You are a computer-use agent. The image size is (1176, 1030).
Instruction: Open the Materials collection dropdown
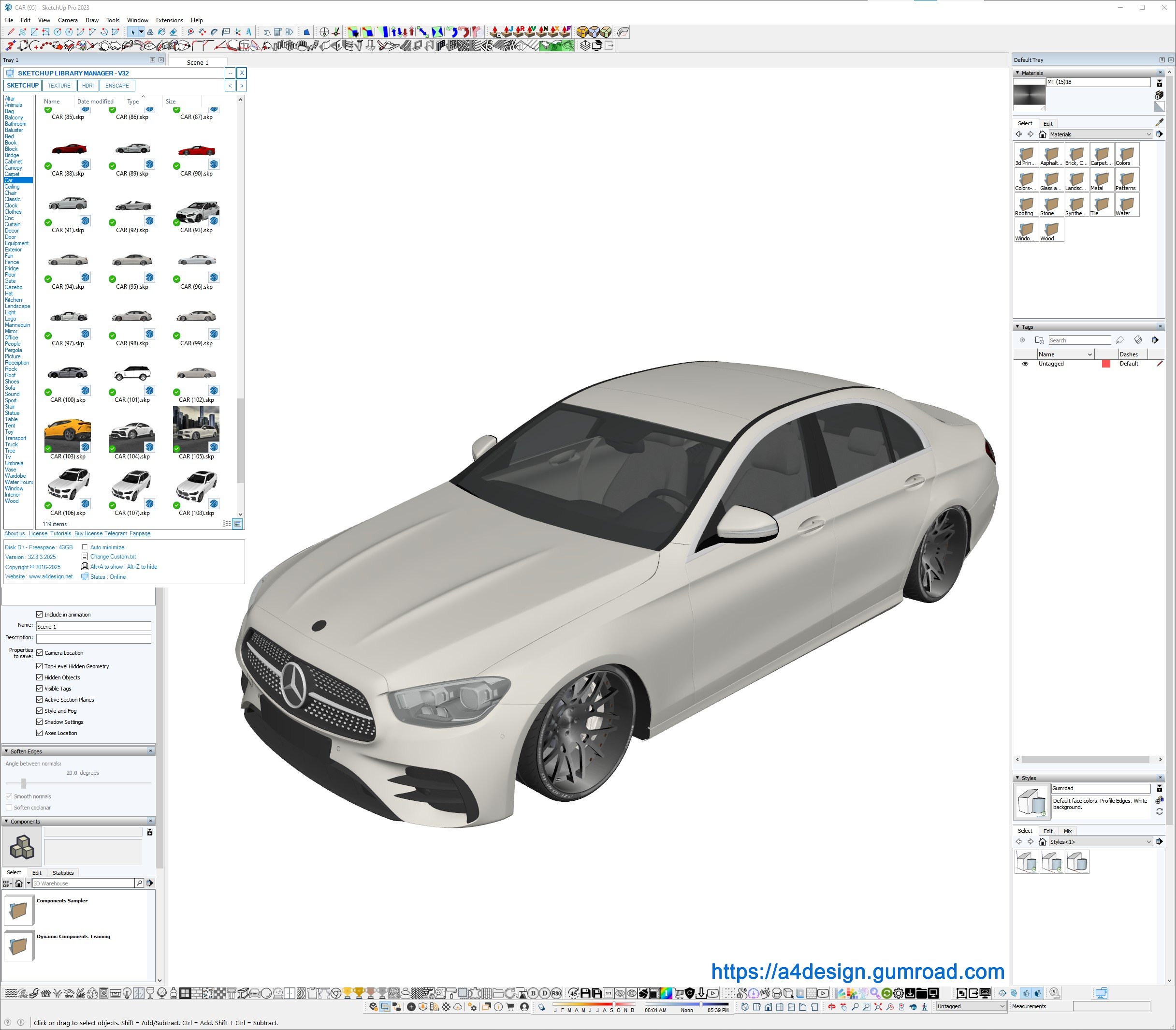click(x=1148, y=134)
